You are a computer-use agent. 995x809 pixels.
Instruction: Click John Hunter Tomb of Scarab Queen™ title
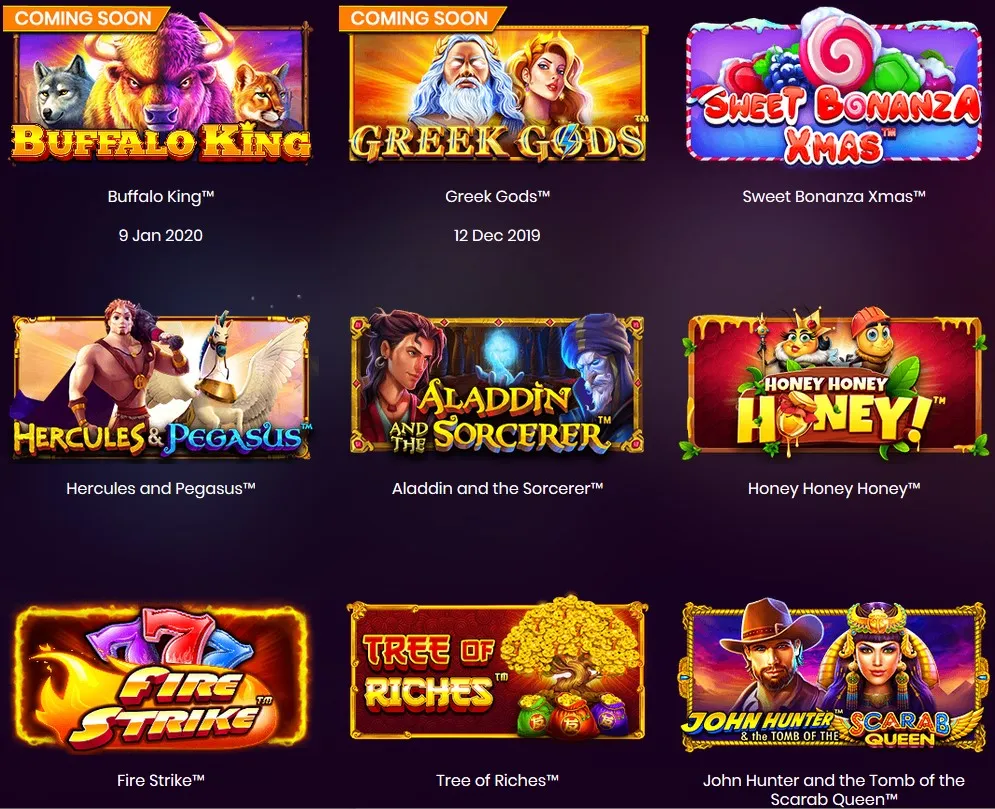click(x=834, y=789)
